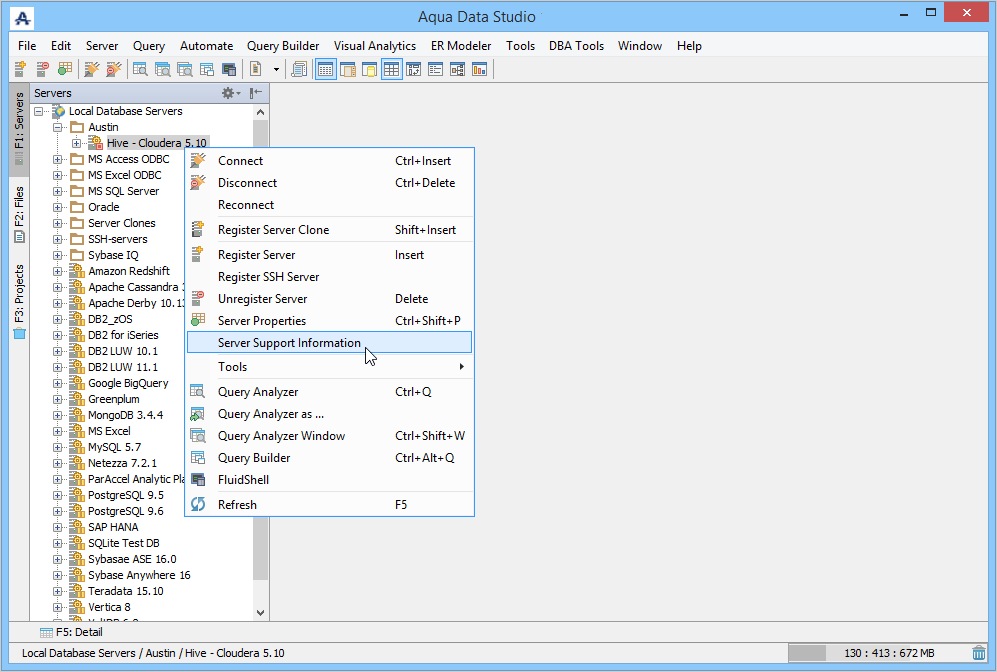
Task: Toggle the first highlighted table layout button
Action: click(x=325, y=69)
